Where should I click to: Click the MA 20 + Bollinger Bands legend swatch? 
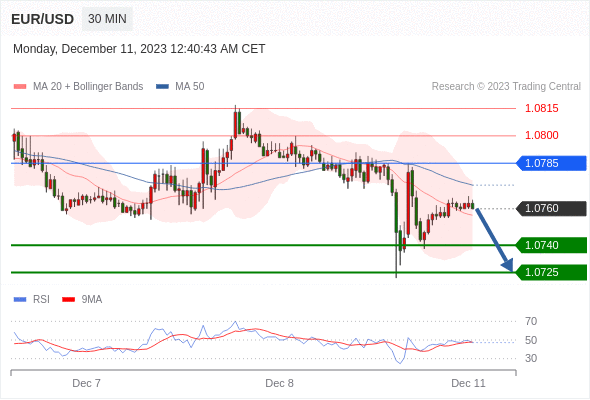(20, 87)
